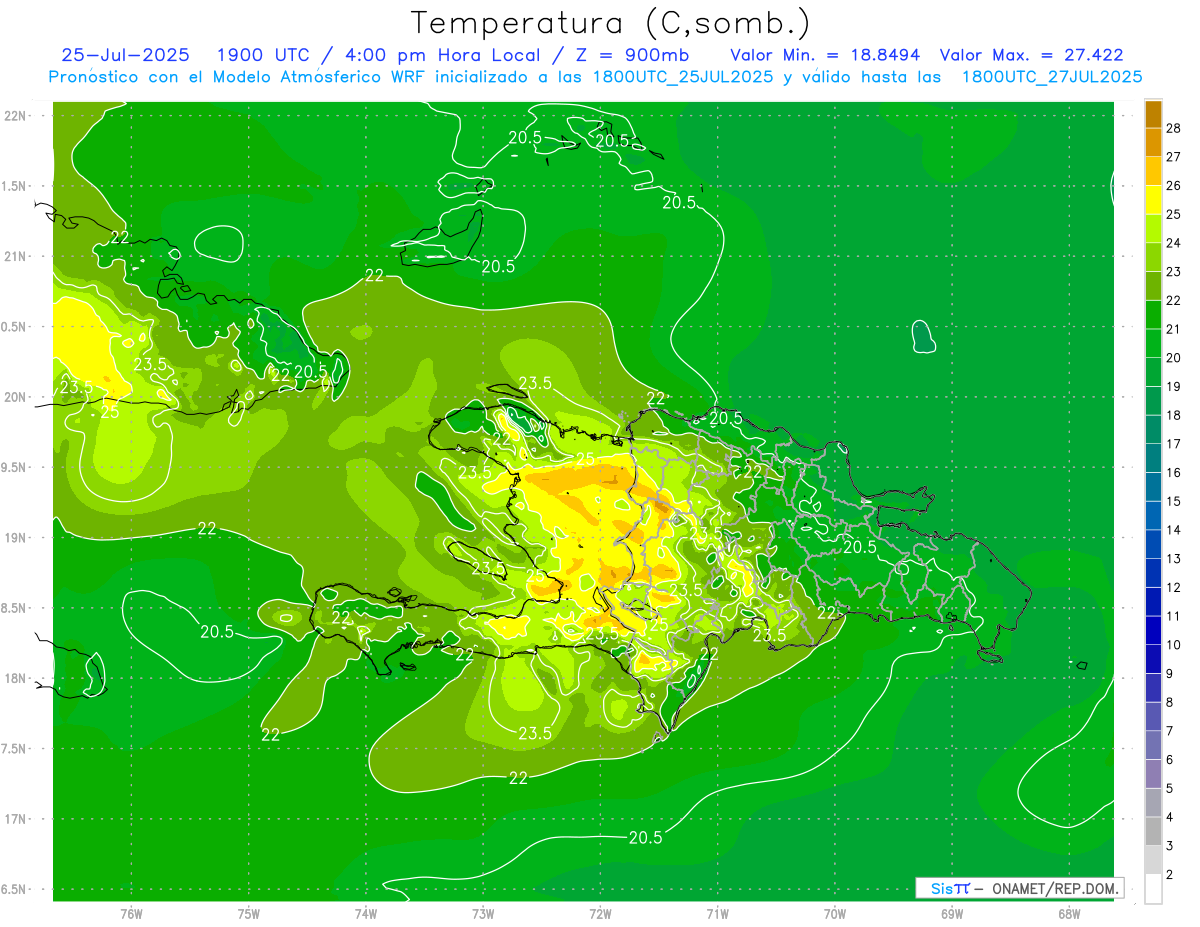
Task: Pick the legend swatch between 20 and 21
Action: tap(1153, 344)
